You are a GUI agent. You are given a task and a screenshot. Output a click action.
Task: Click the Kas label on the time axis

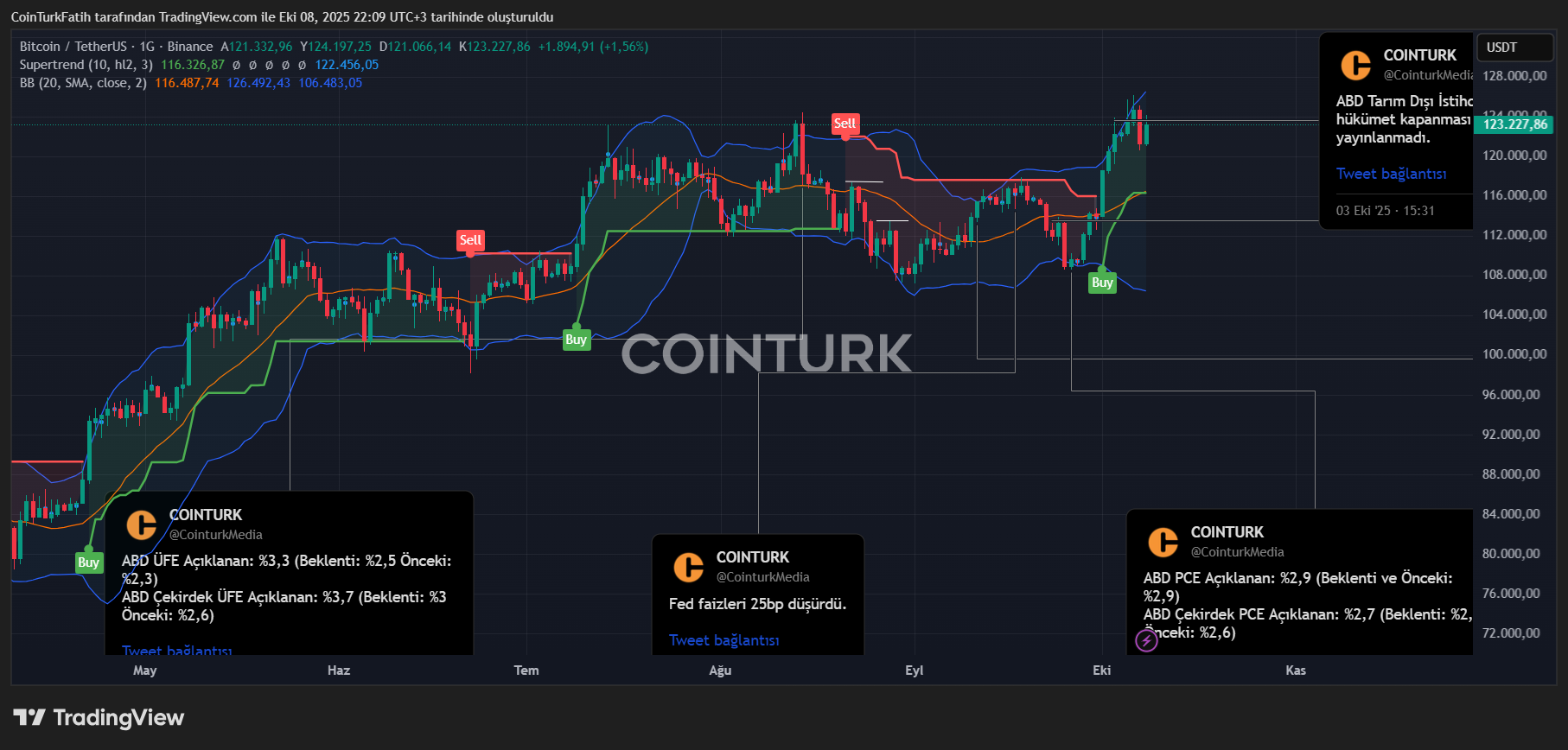(x=1296, y=671)
